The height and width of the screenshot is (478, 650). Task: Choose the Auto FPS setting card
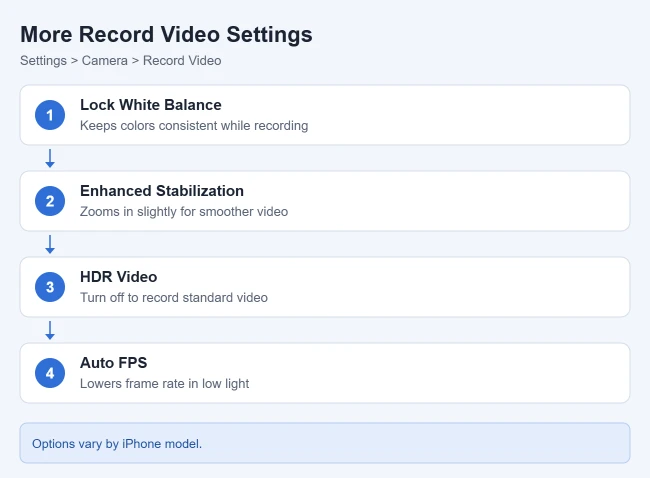tap(325, 373)
